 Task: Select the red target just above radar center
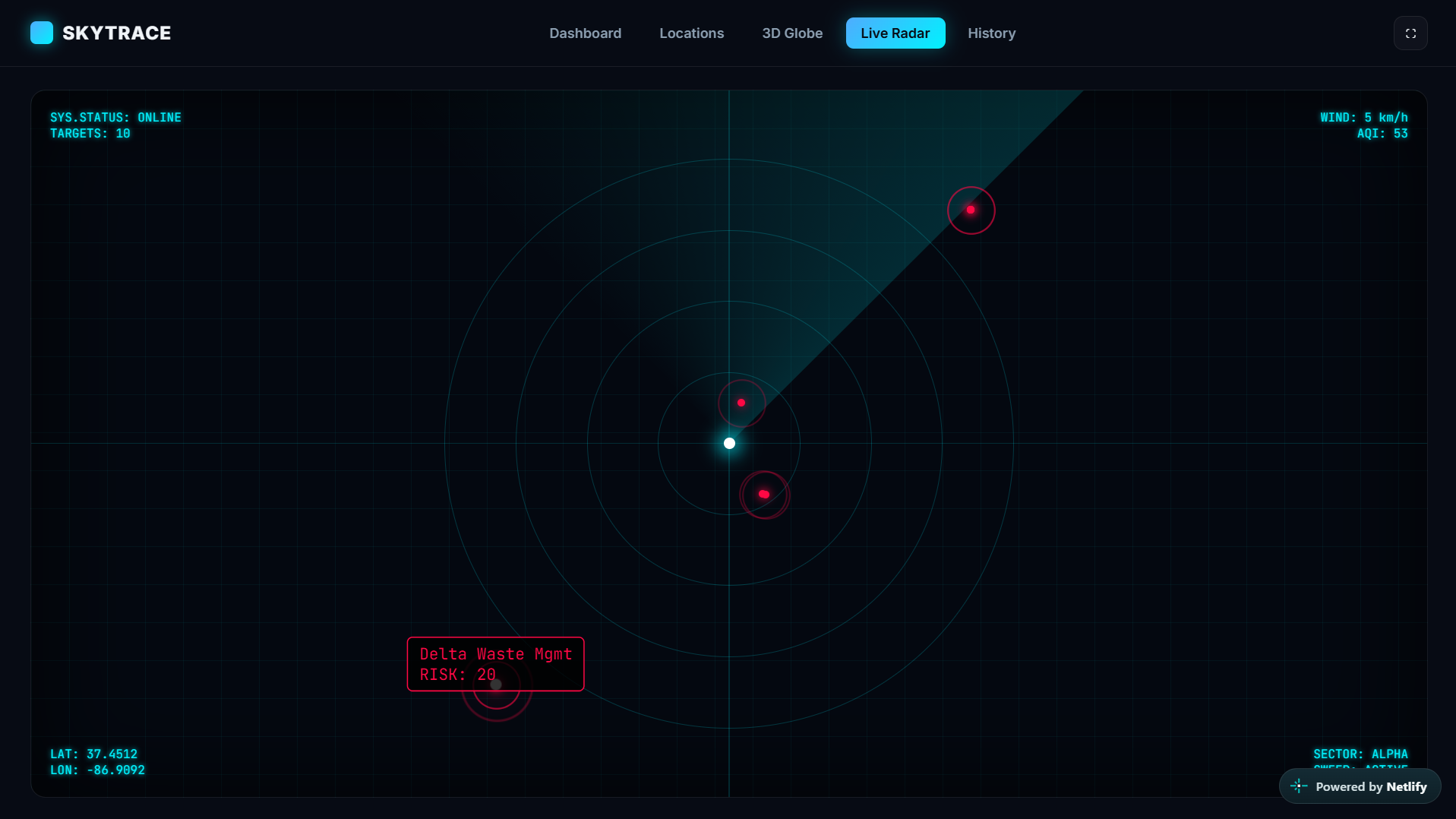click(x=741, y=403)
